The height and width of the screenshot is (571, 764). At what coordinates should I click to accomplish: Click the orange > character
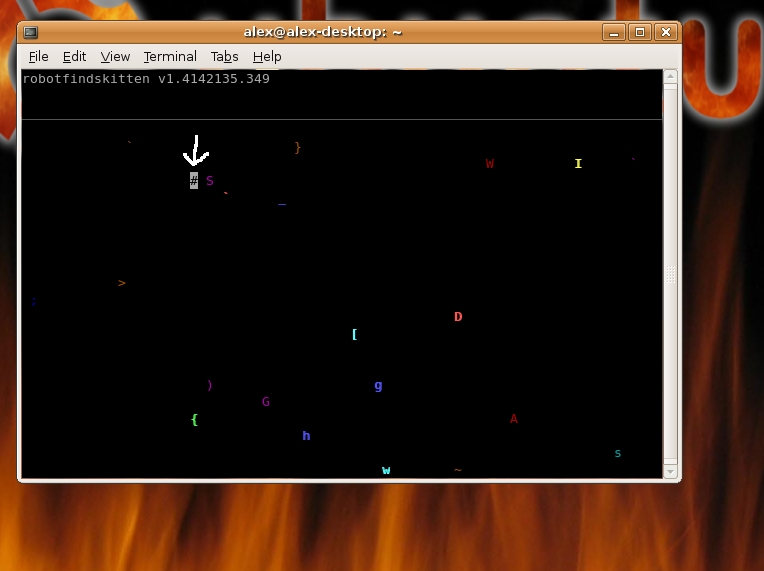tap(122, 283)
